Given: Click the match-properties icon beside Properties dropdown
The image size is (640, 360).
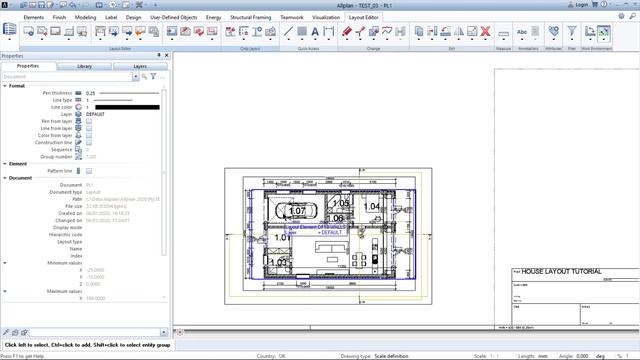Looking at the screenshot, I should click(x=144, y=76).
